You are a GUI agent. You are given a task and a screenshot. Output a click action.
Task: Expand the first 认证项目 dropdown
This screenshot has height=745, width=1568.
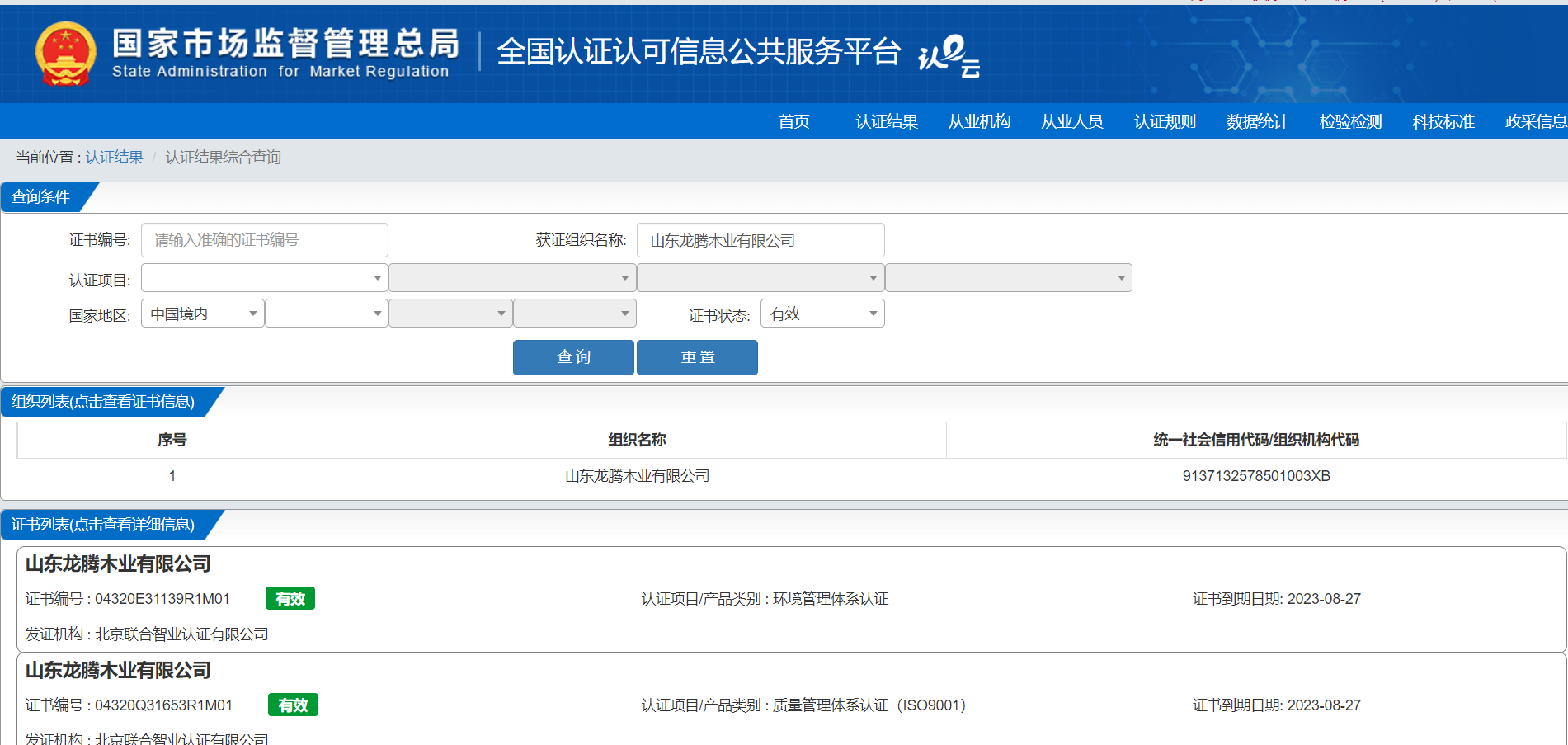265,278
